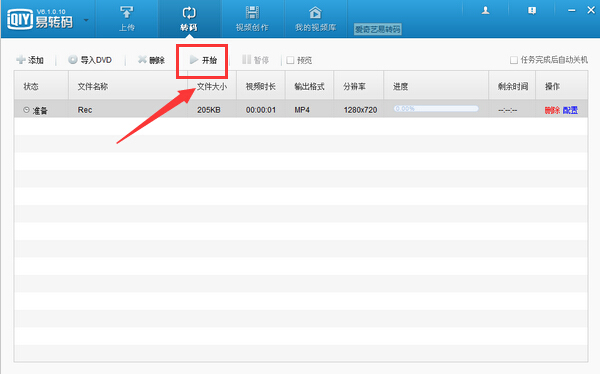
Task: Select the Rec file row
Action: 301,109
